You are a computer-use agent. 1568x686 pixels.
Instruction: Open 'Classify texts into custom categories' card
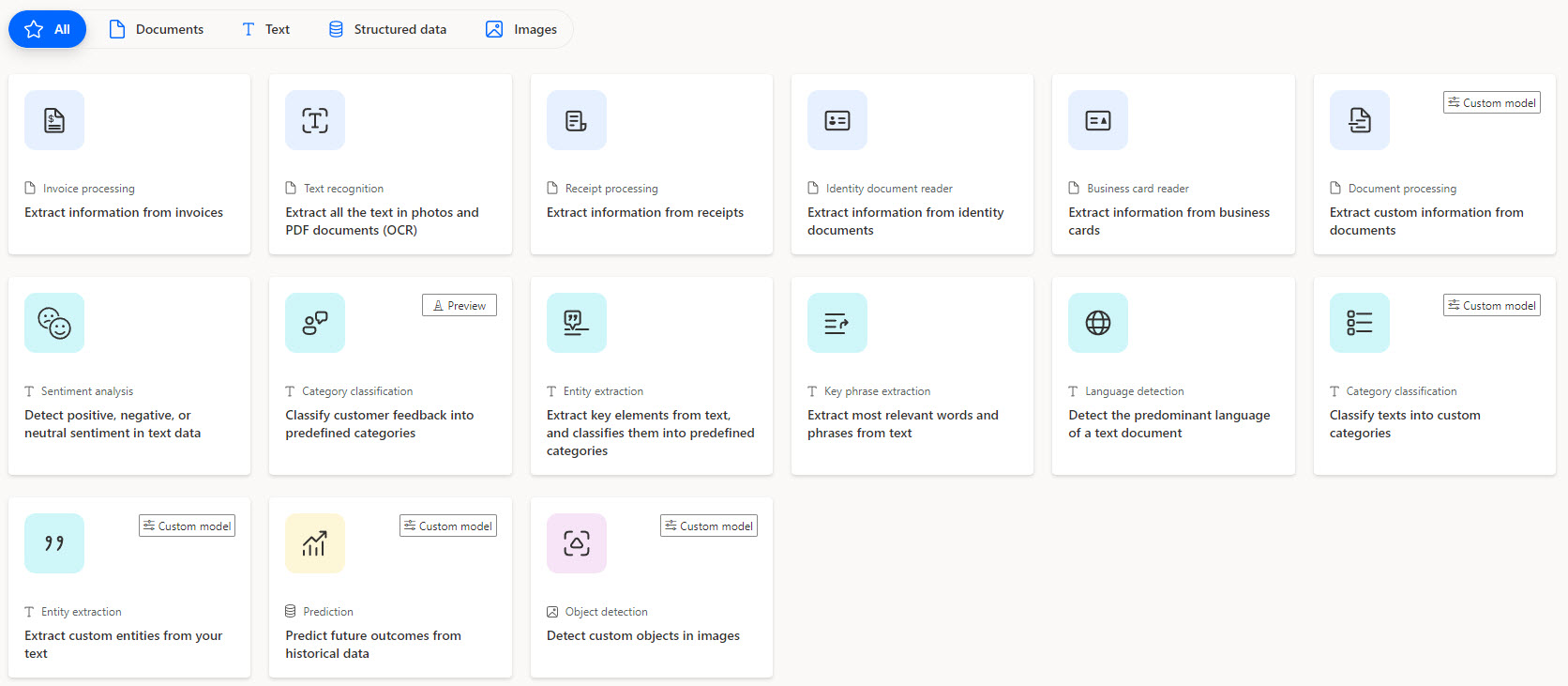1404,424
